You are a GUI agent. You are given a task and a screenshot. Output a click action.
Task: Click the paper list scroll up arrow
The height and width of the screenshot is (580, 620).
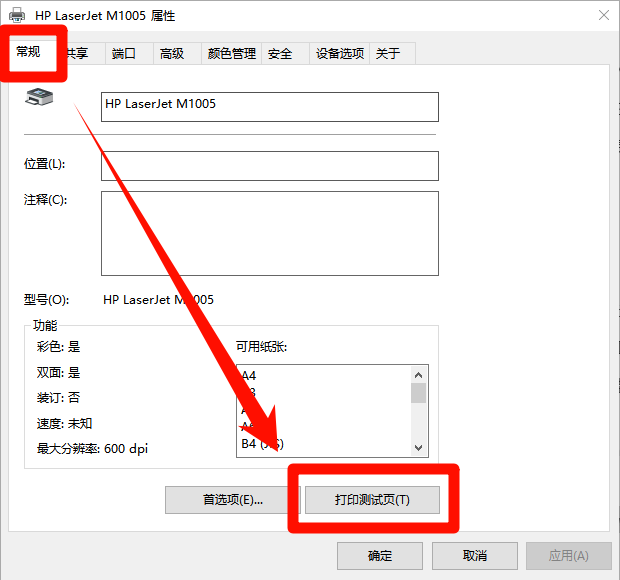[419, 374]
